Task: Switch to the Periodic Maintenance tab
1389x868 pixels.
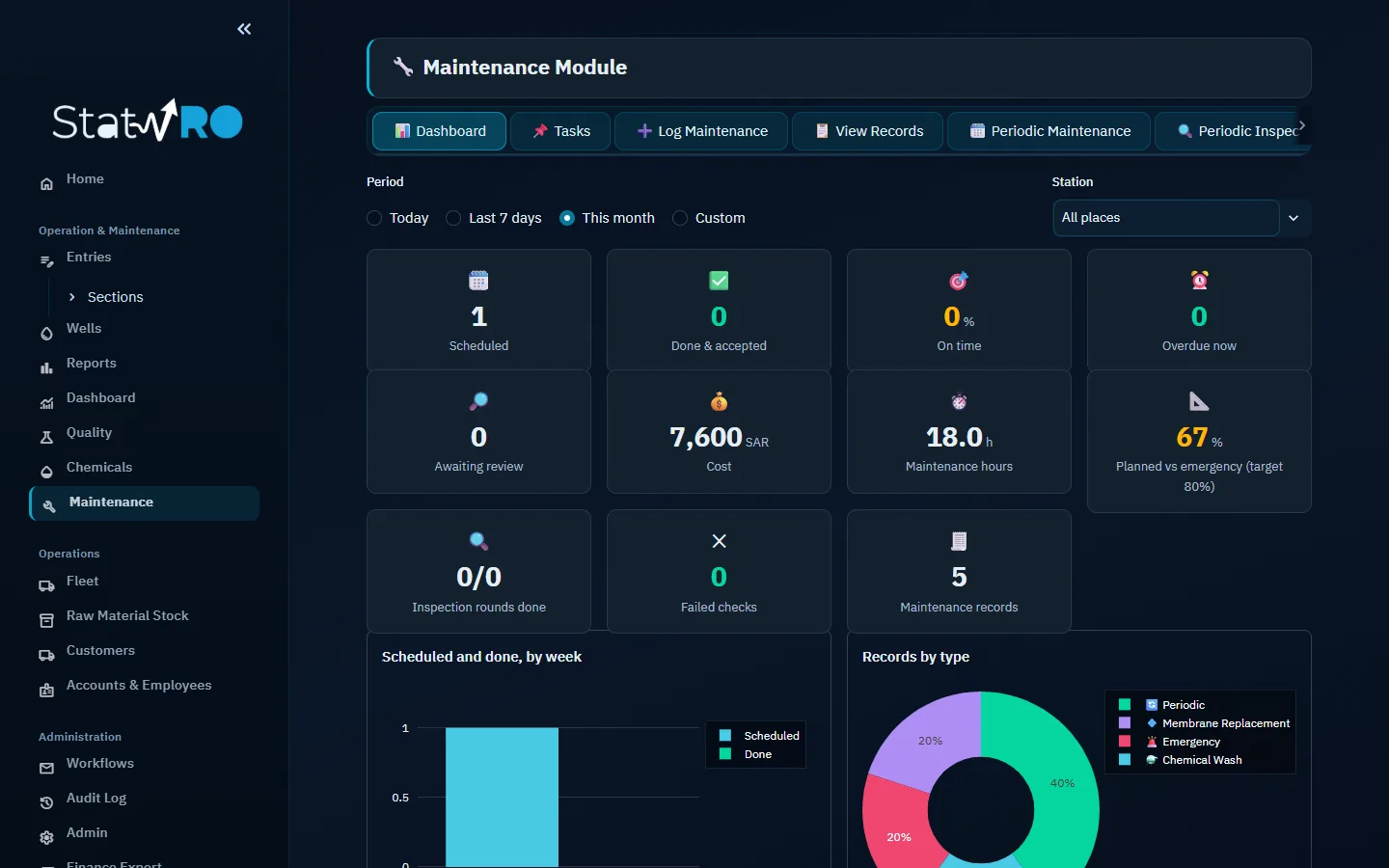Action: pos(1049,131)
